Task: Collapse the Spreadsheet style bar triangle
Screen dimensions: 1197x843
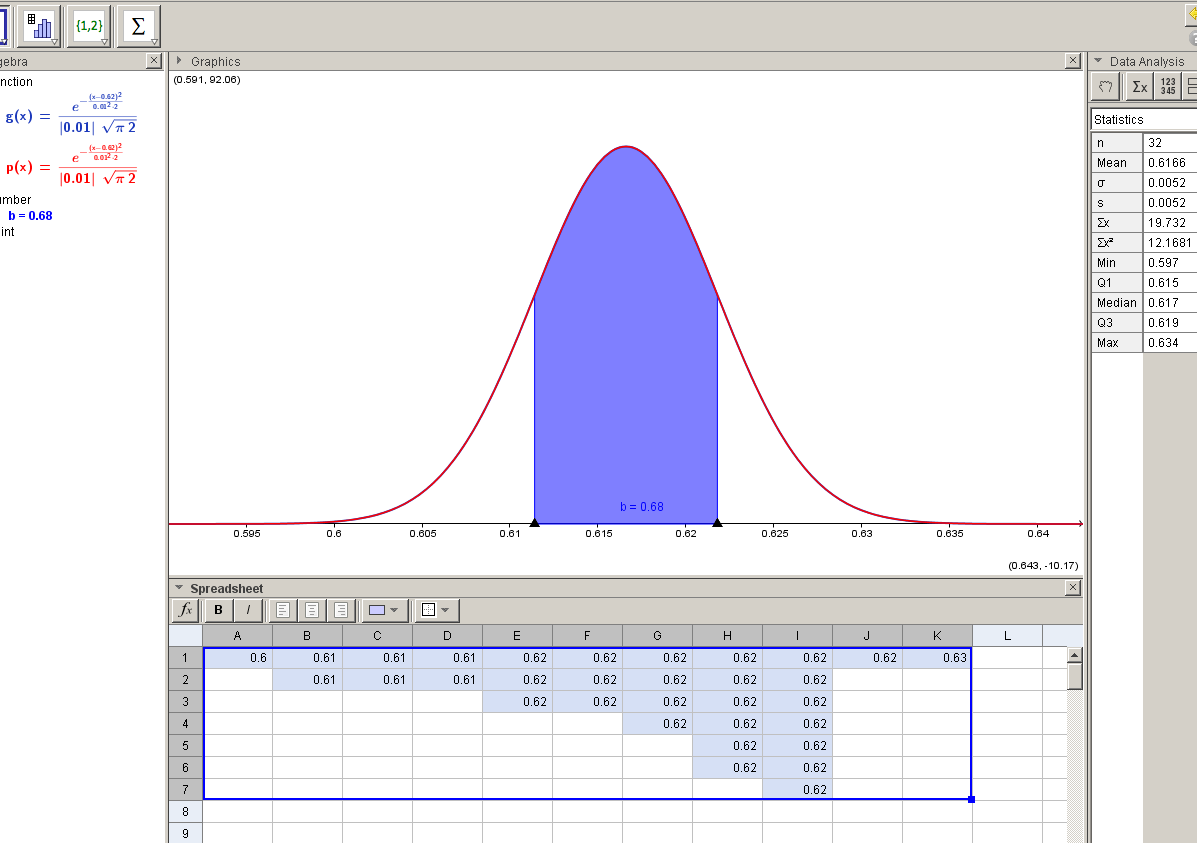Action: click(179, 588)
